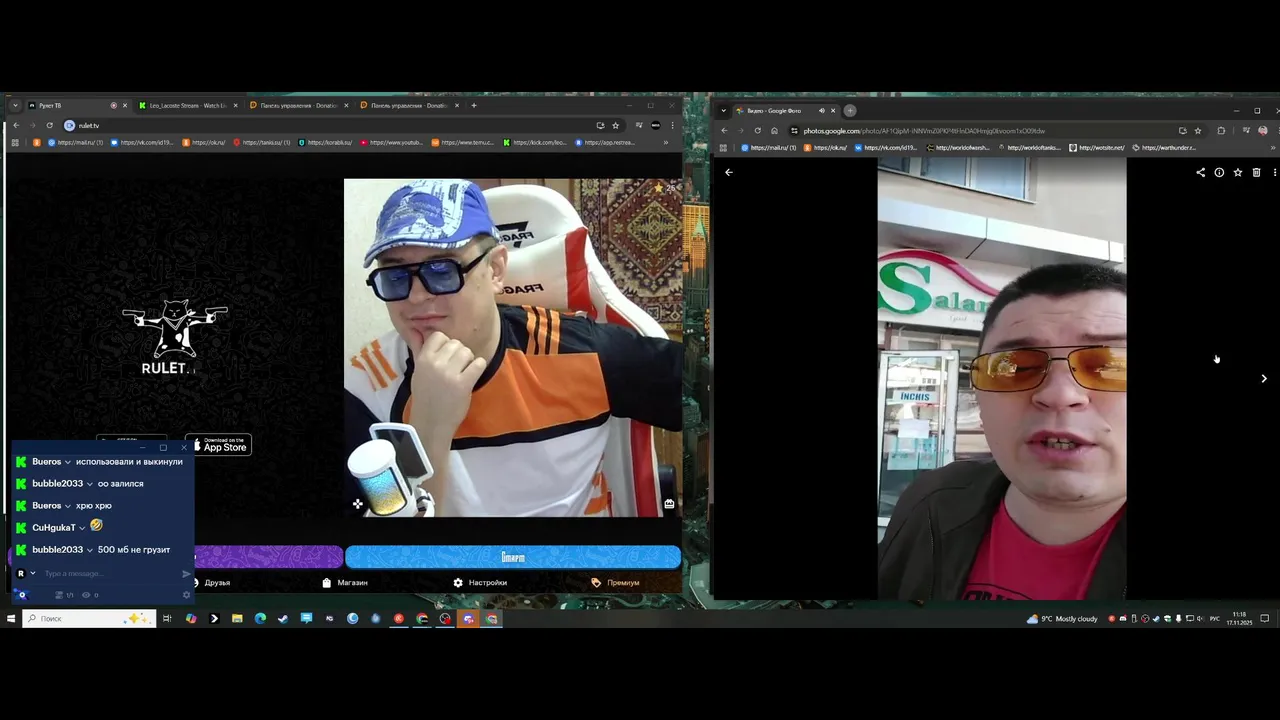Viewport: 1280px width, 720px height.
Task: Mute audio on Google Фото tab
Action: (822, 110)
